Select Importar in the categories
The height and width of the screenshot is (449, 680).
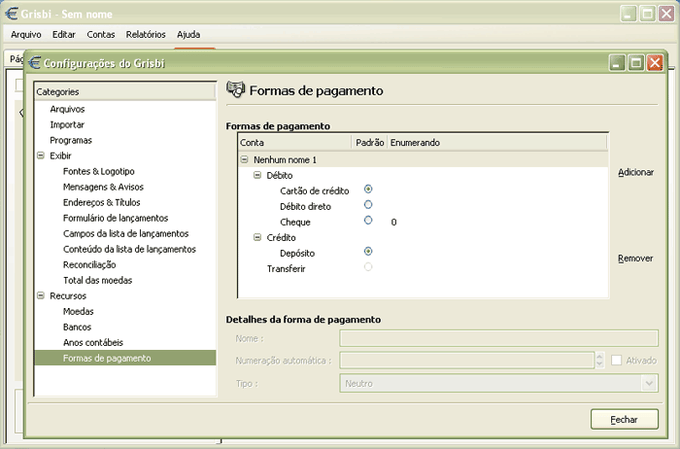[67, 125]
